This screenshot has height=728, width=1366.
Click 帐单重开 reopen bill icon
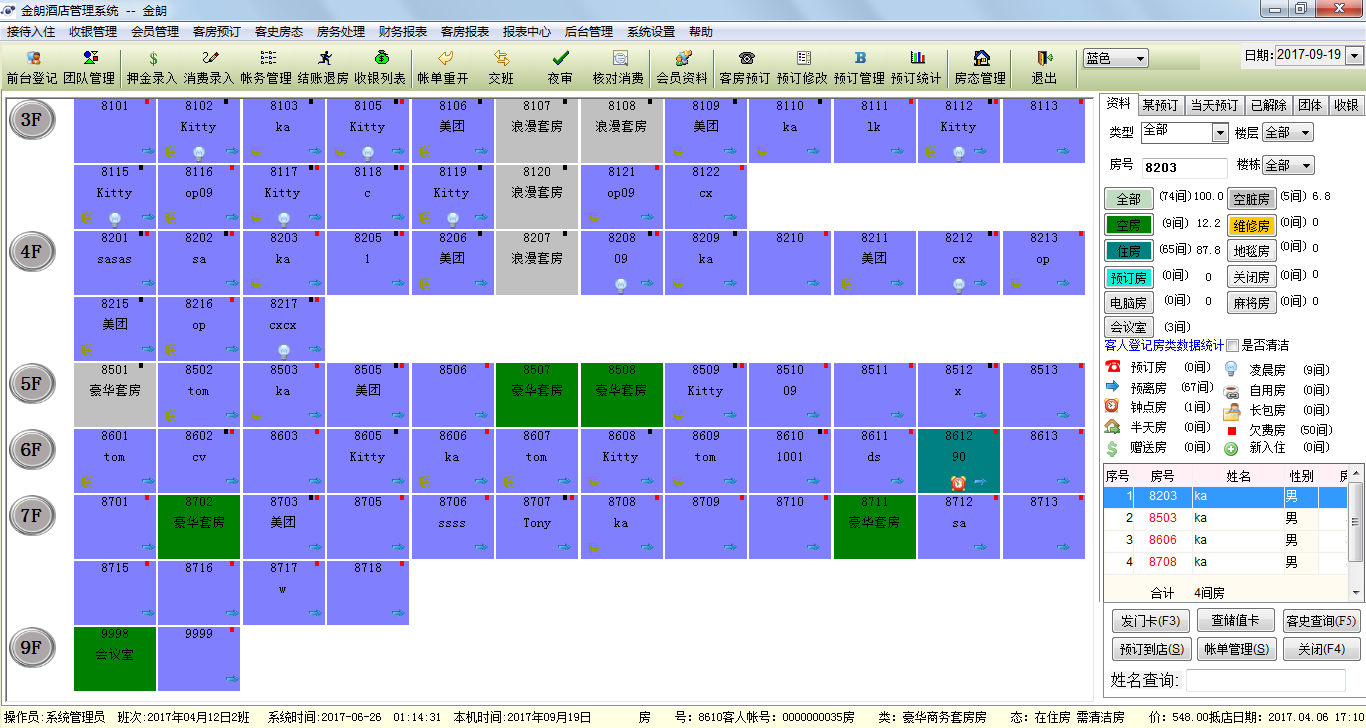pos(443,68)
